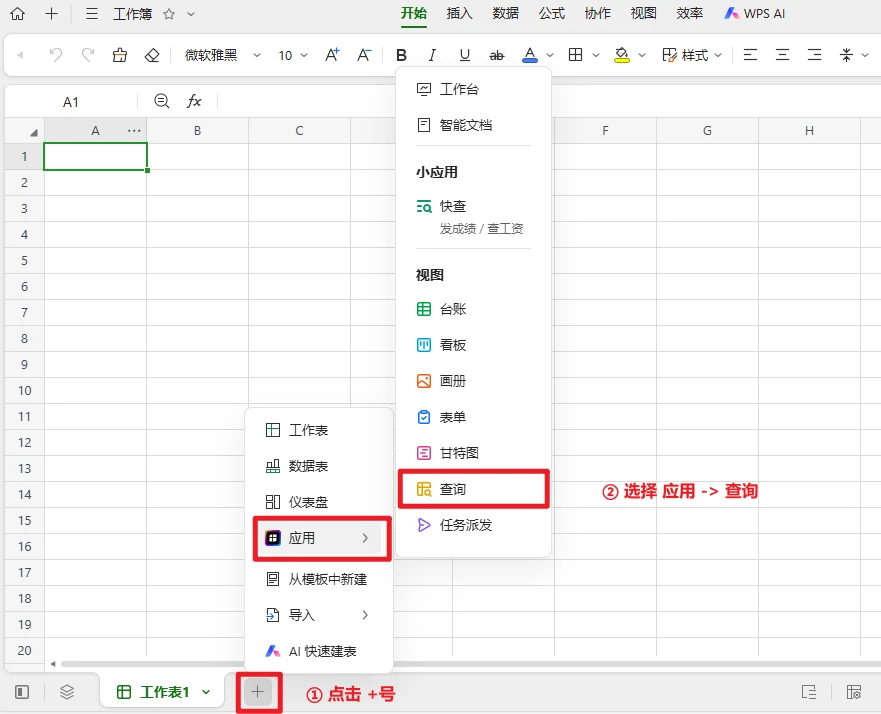881x714 pixels.
Task: Increase font size with A+ icon
Action: (x=333, y=55)
